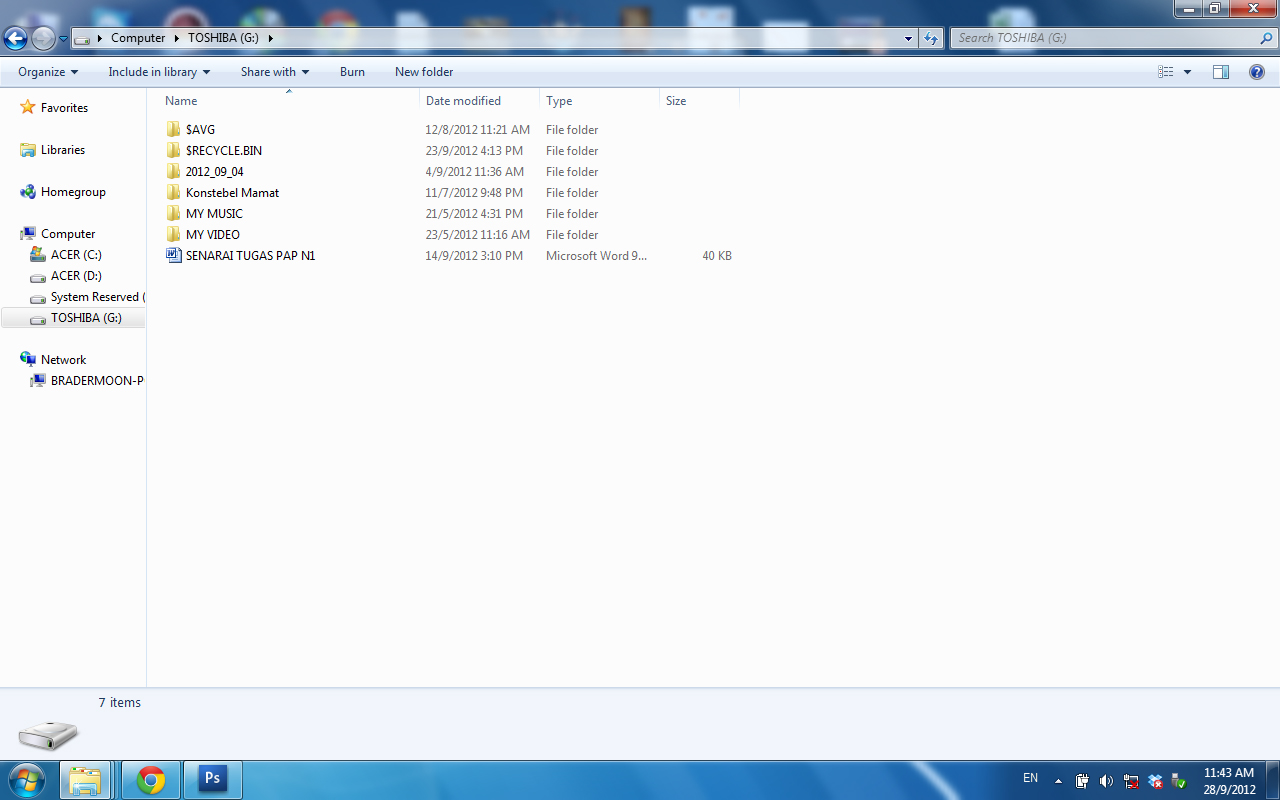The height and width of the screenshot is (800, 1280).
Task: Open the Organize dropdown
Action: tap(46, 71)
